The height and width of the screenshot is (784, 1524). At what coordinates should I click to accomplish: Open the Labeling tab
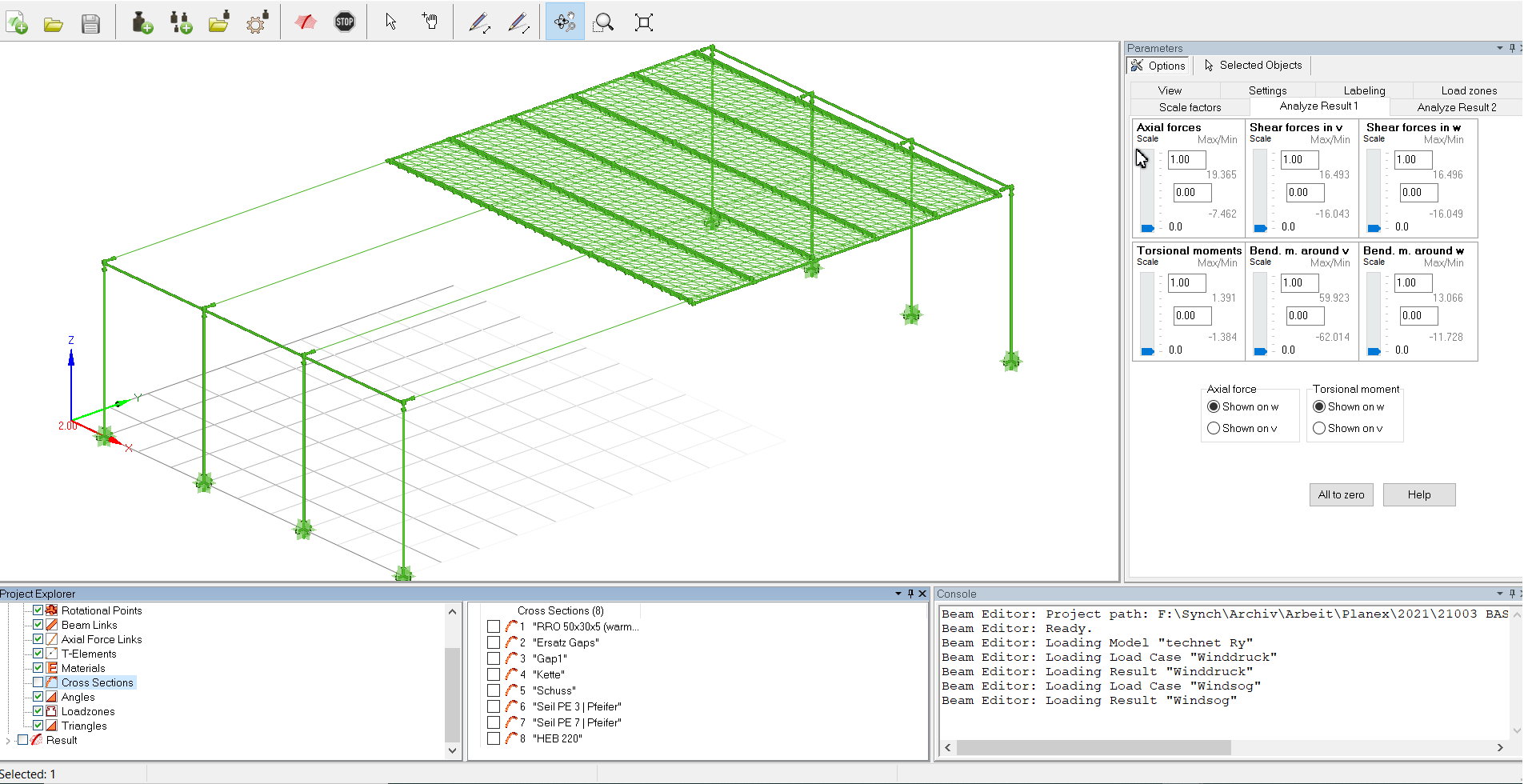[1364, 90]
